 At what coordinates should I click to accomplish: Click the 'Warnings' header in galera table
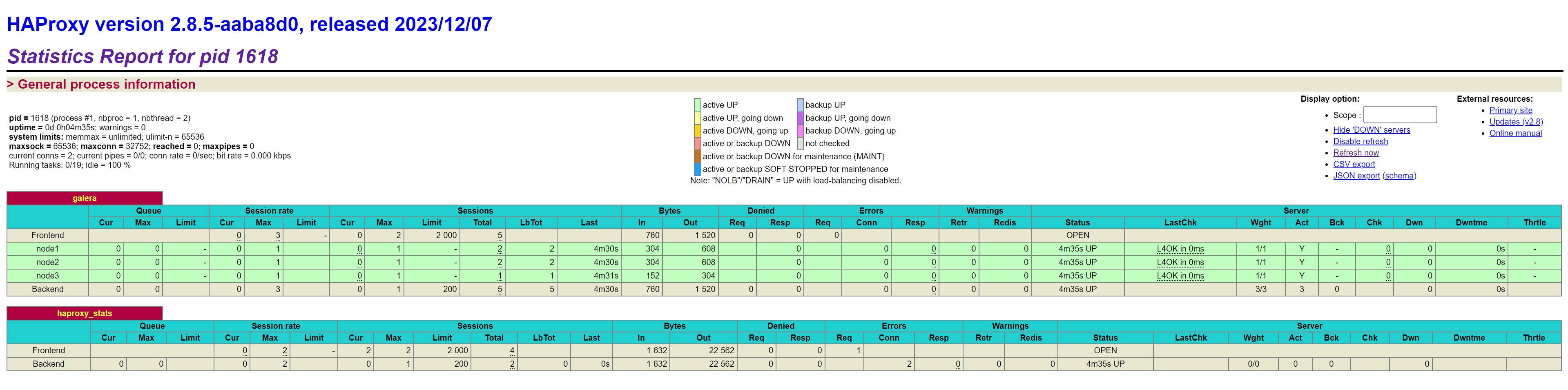tap(985, 210)
